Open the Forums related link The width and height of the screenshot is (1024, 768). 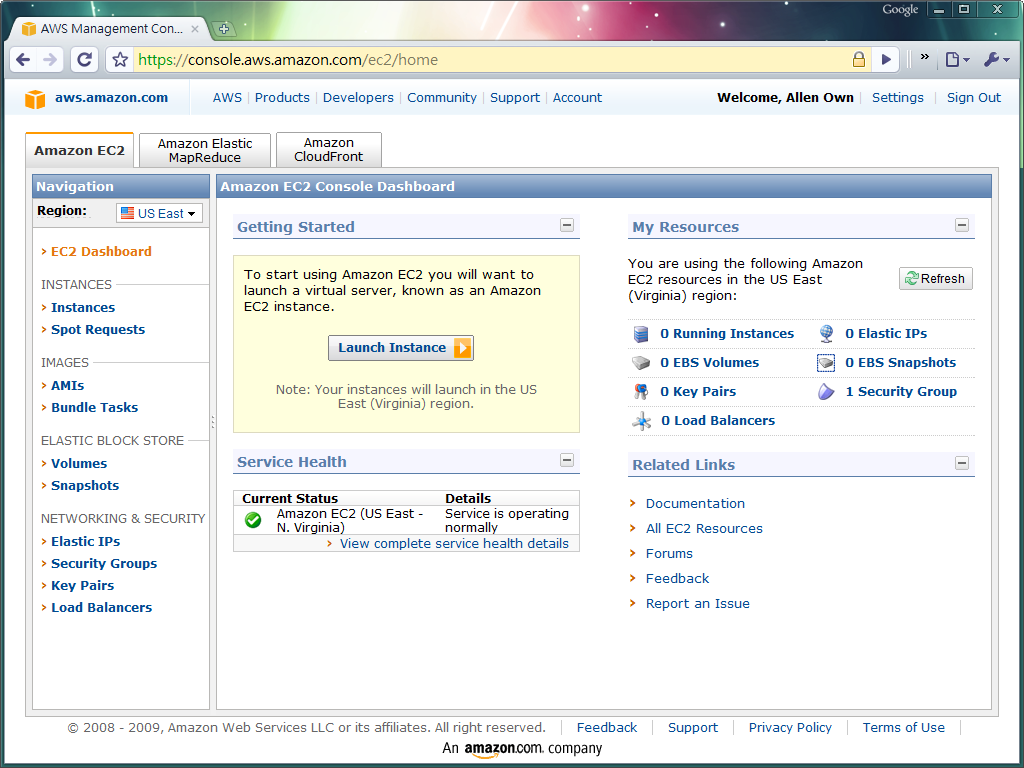(x=669, y=554)
